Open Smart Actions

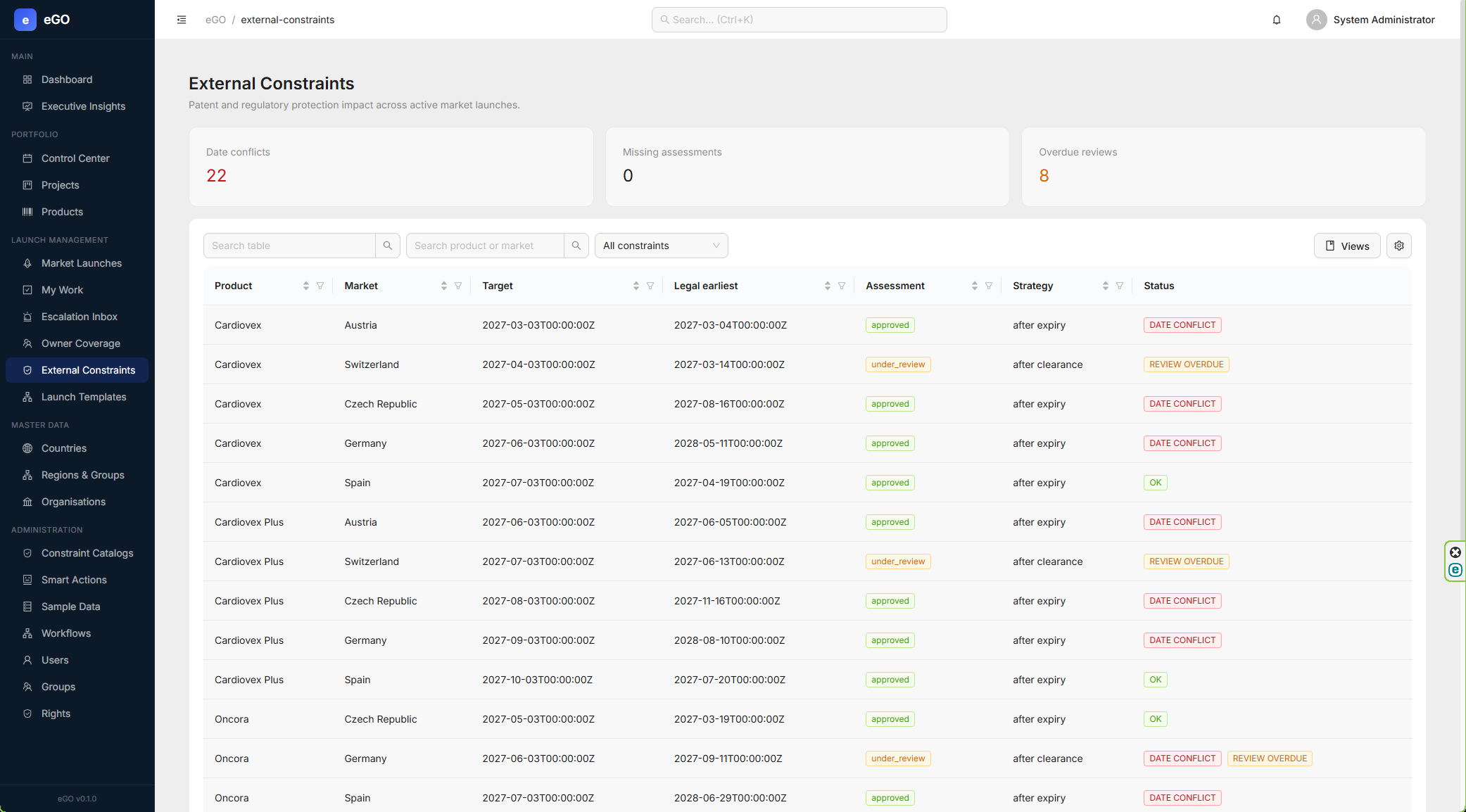[77, 580]
